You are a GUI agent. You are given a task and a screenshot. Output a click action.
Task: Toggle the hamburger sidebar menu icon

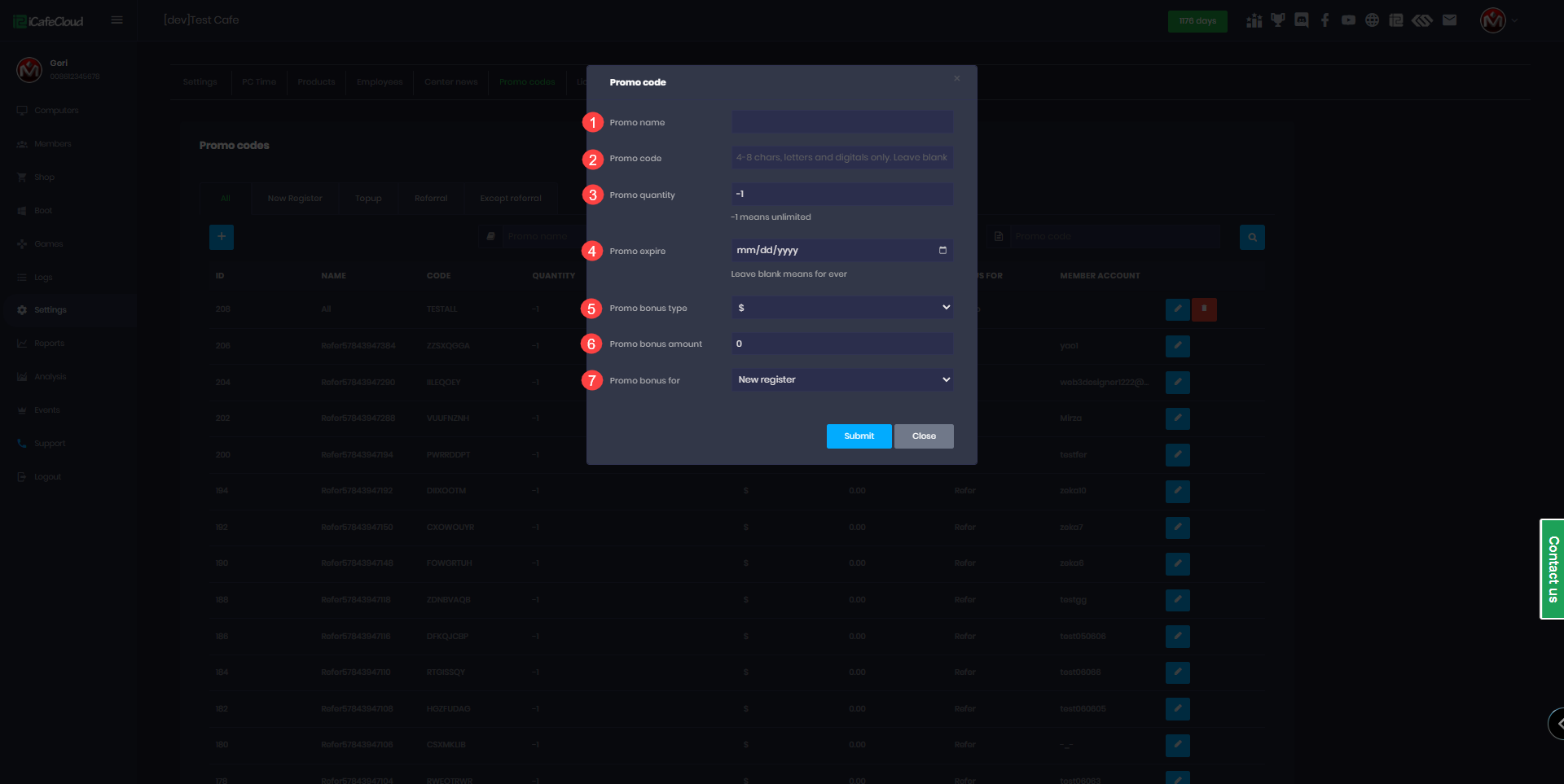[117, 20]
